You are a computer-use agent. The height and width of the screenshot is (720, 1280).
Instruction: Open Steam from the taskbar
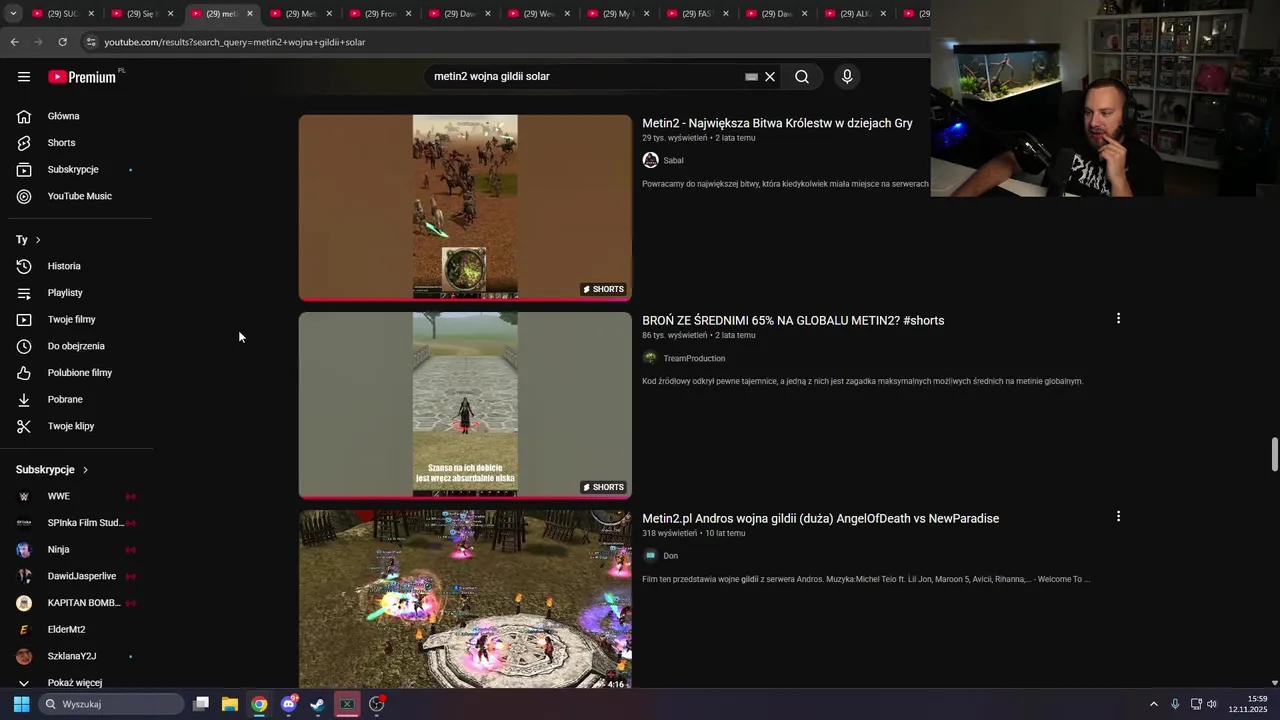(318, 704)
